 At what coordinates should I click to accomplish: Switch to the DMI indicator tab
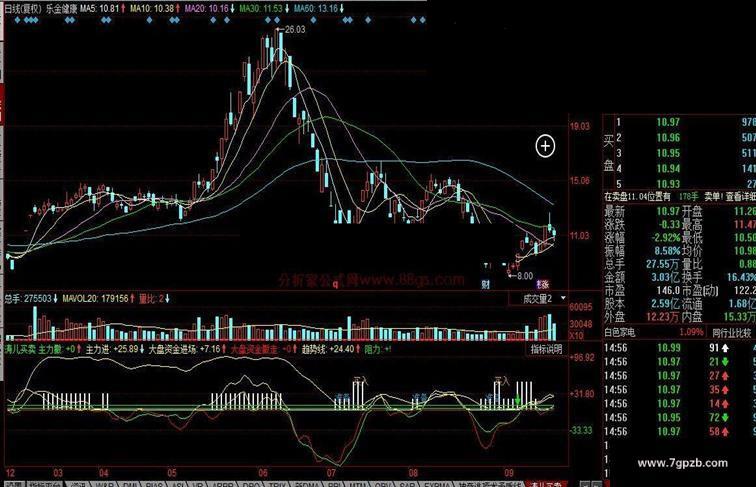click(x=130, y=484)
